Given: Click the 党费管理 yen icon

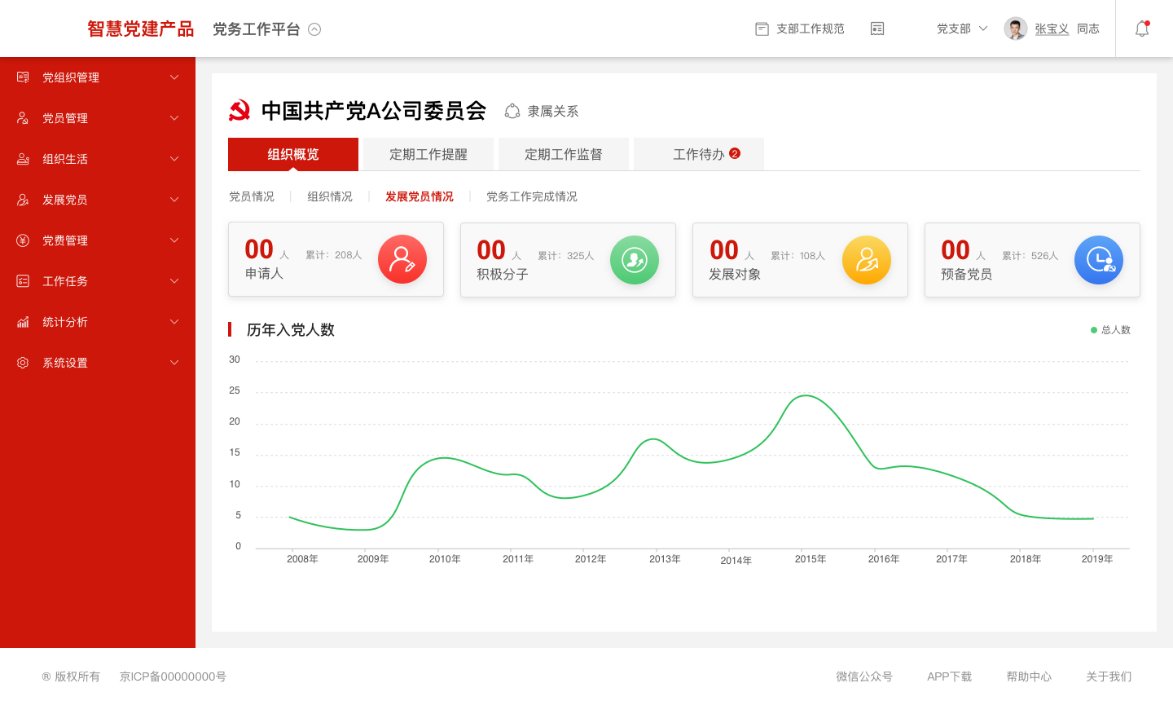Looking at the screenshot, I should point(22,240).
